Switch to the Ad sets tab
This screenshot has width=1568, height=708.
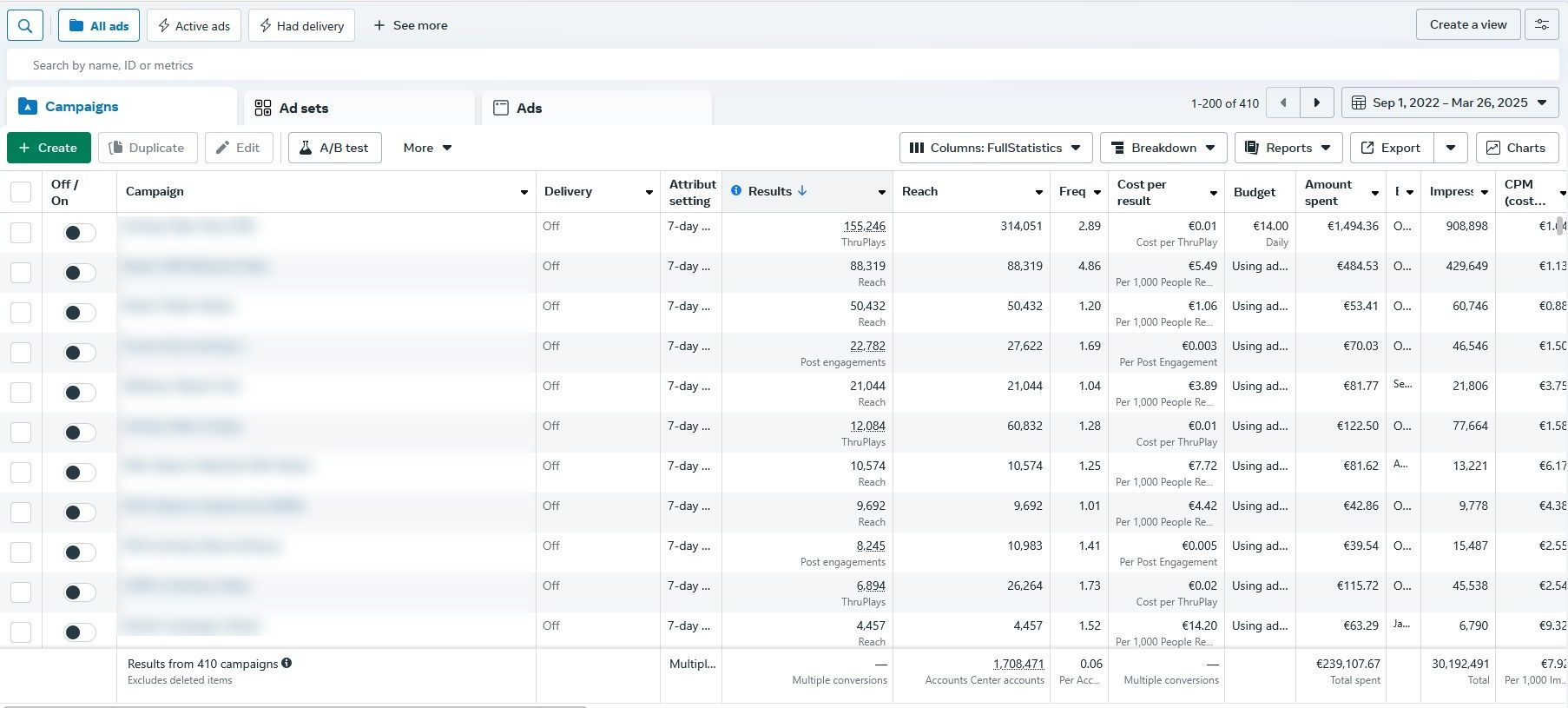[x=359, y=108]
